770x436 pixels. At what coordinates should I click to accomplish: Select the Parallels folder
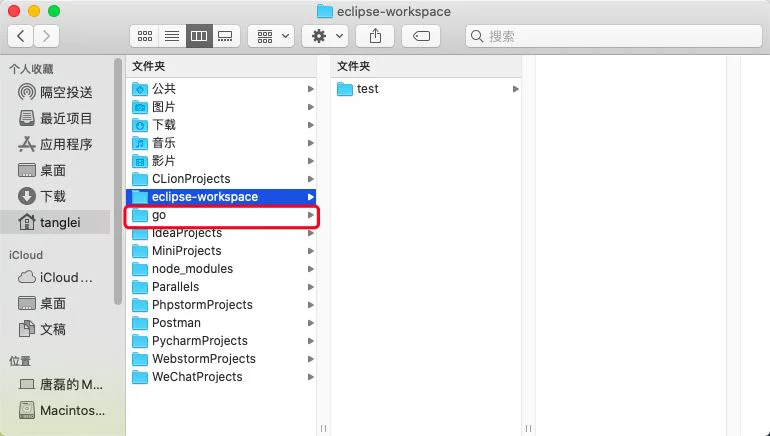(221, 287)
